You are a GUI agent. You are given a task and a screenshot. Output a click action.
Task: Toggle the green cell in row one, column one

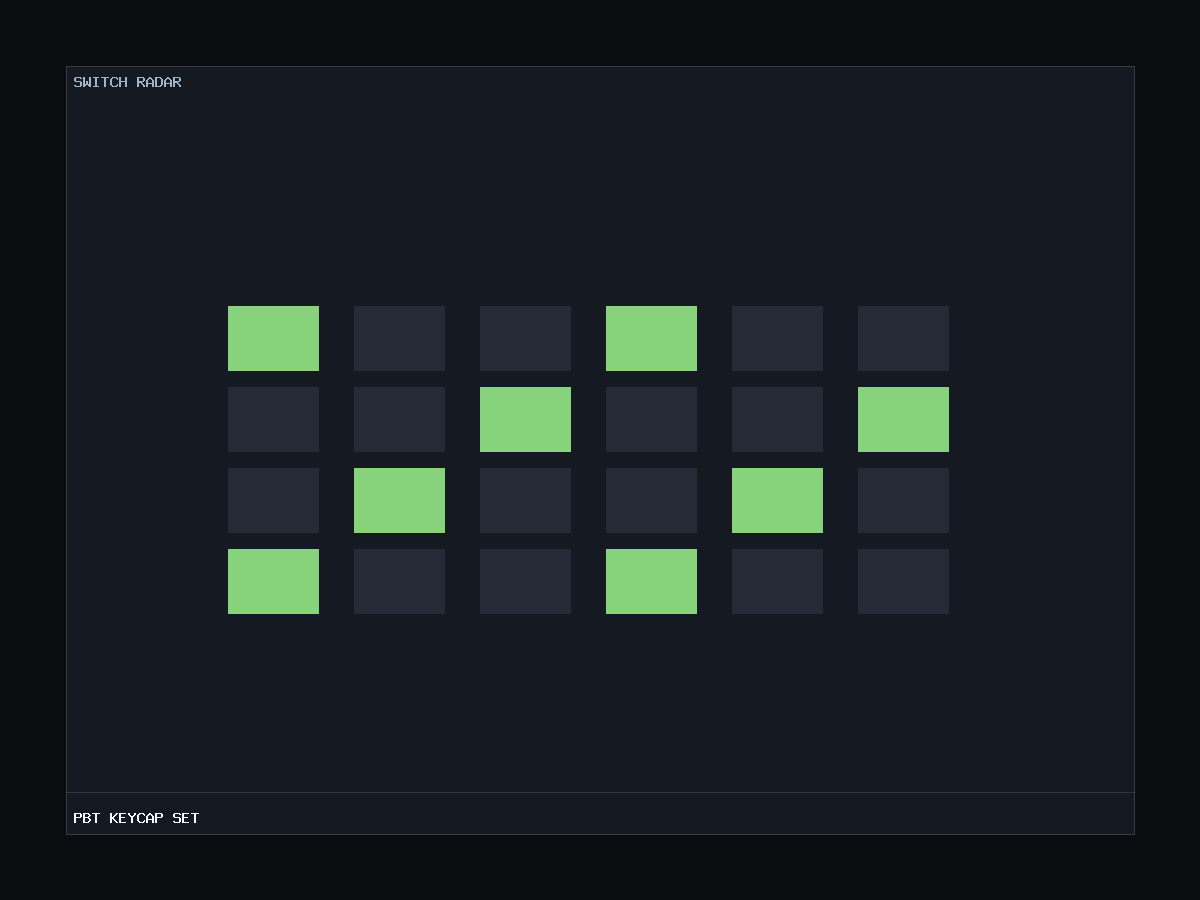[x=273, y=338]
